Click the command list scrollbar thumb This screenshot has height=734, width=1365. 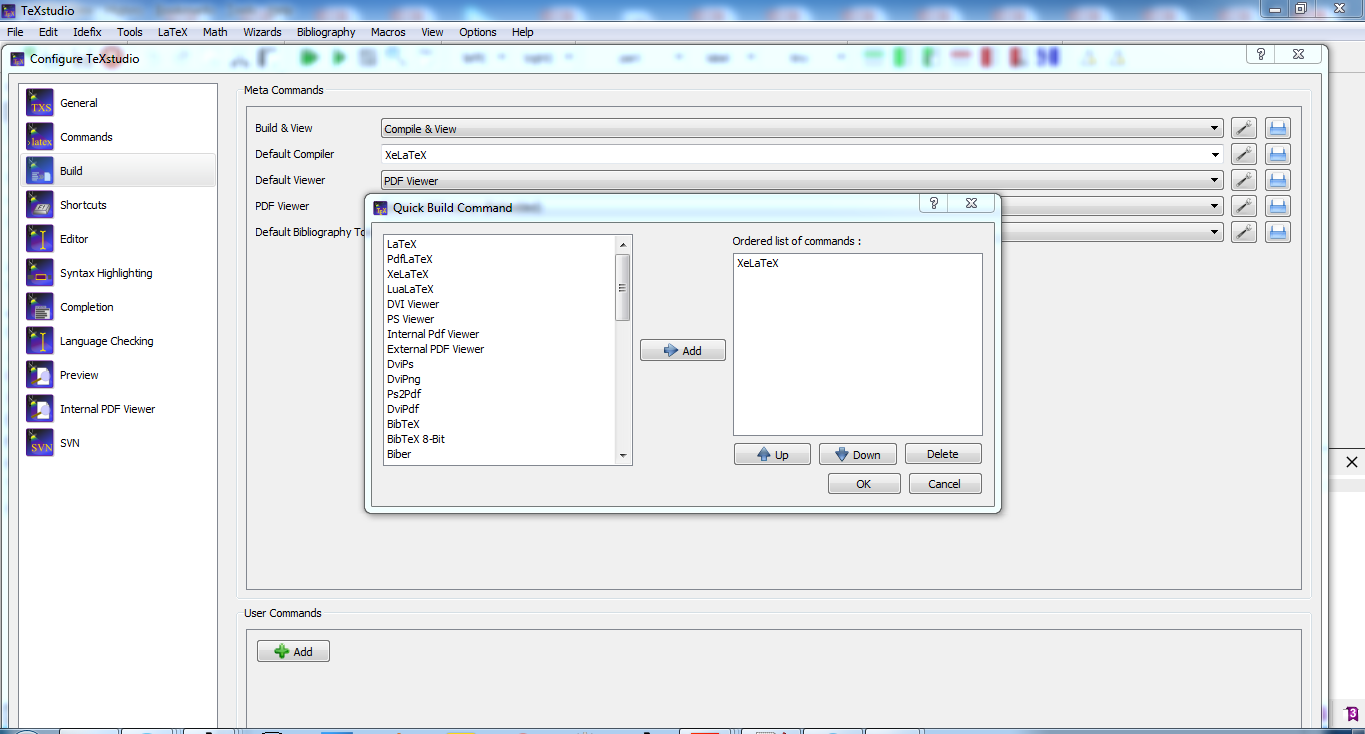coord(622,287)
